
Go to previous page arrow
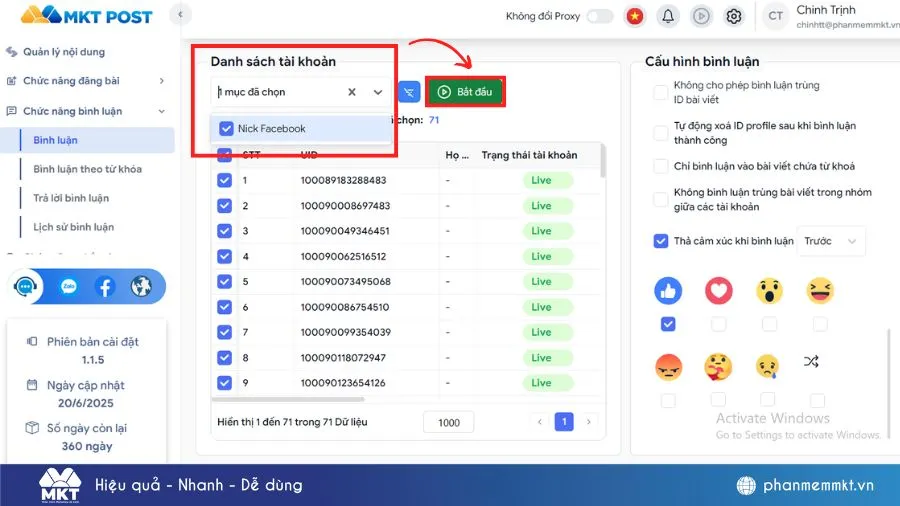[x=540, y=422]
